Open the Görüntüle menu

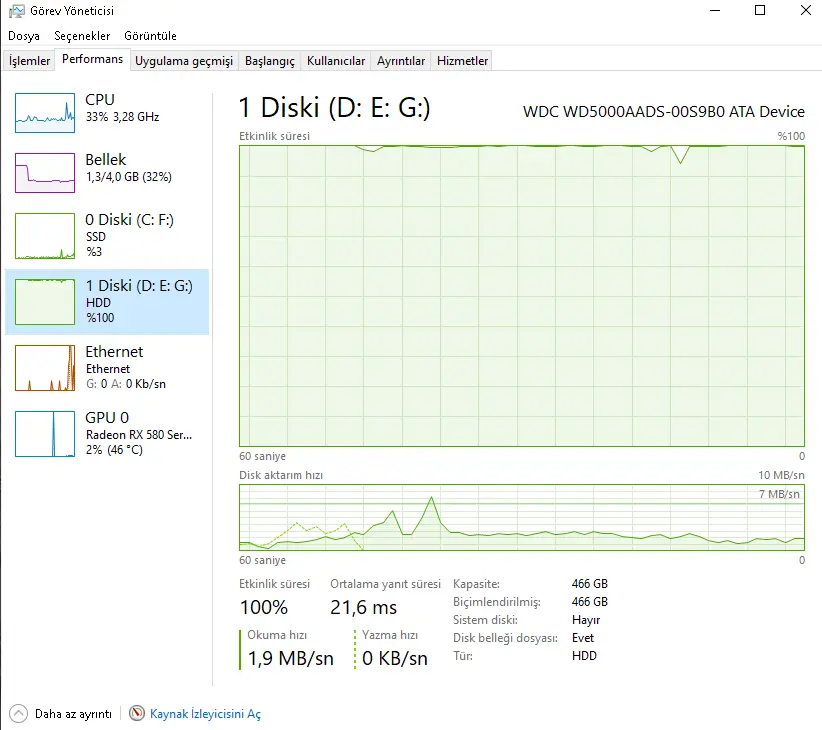coord(150,36)
